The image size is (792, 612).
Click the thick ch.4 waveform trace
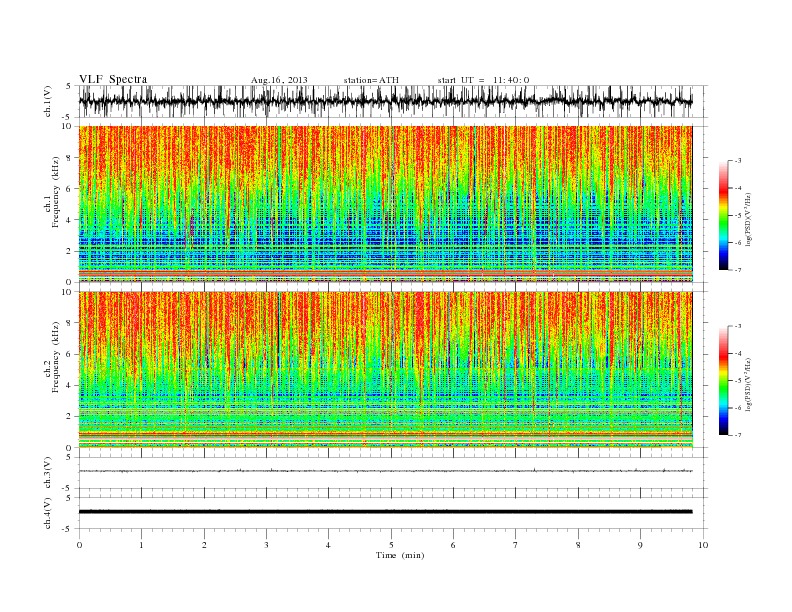coord(385,512)
